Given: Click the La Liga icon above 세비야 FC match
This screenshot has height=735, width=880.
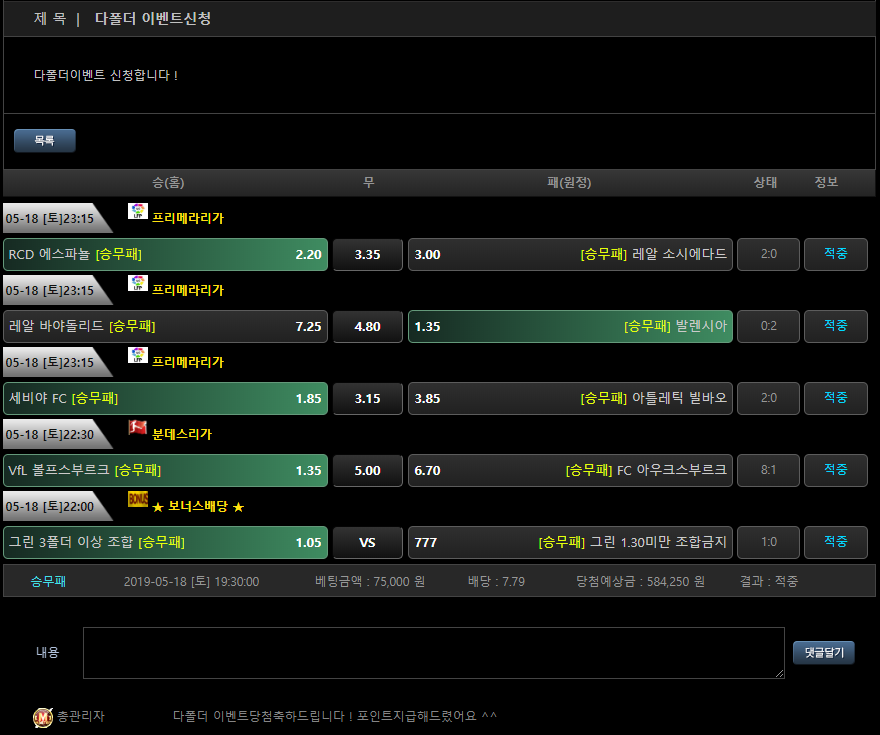Looking at the screenshot, I should pos(138,355).
